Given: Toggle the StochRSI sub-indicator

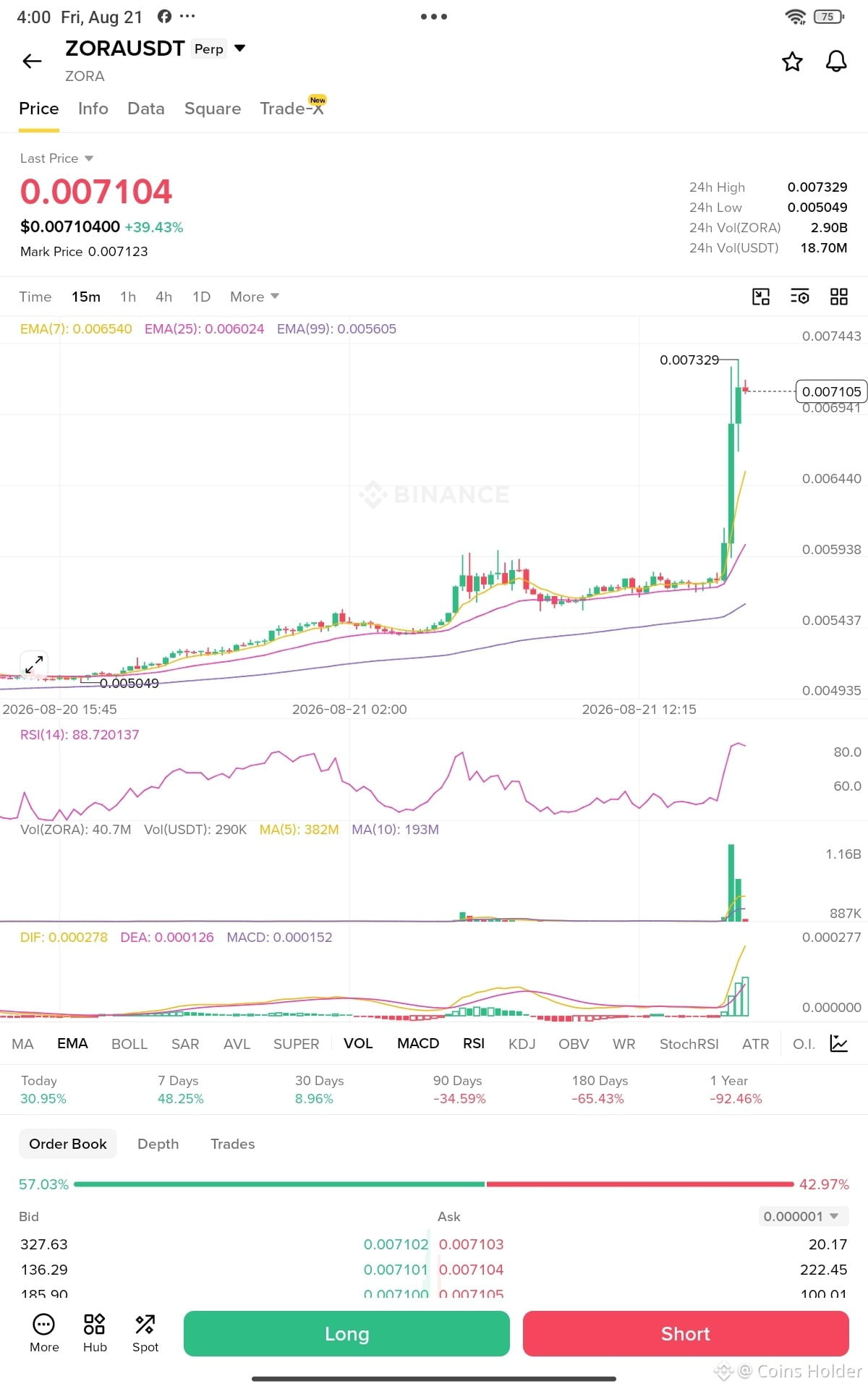Looking at the screenshot, I should 689,1044.
